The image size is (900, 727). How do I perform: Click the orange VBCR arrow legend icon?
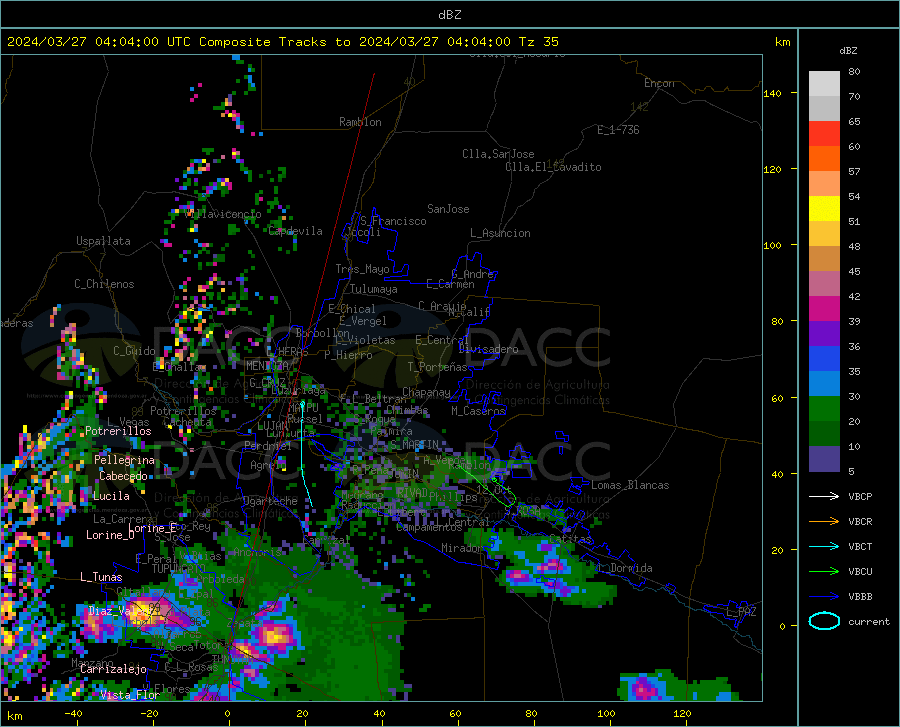click(824, 522)
